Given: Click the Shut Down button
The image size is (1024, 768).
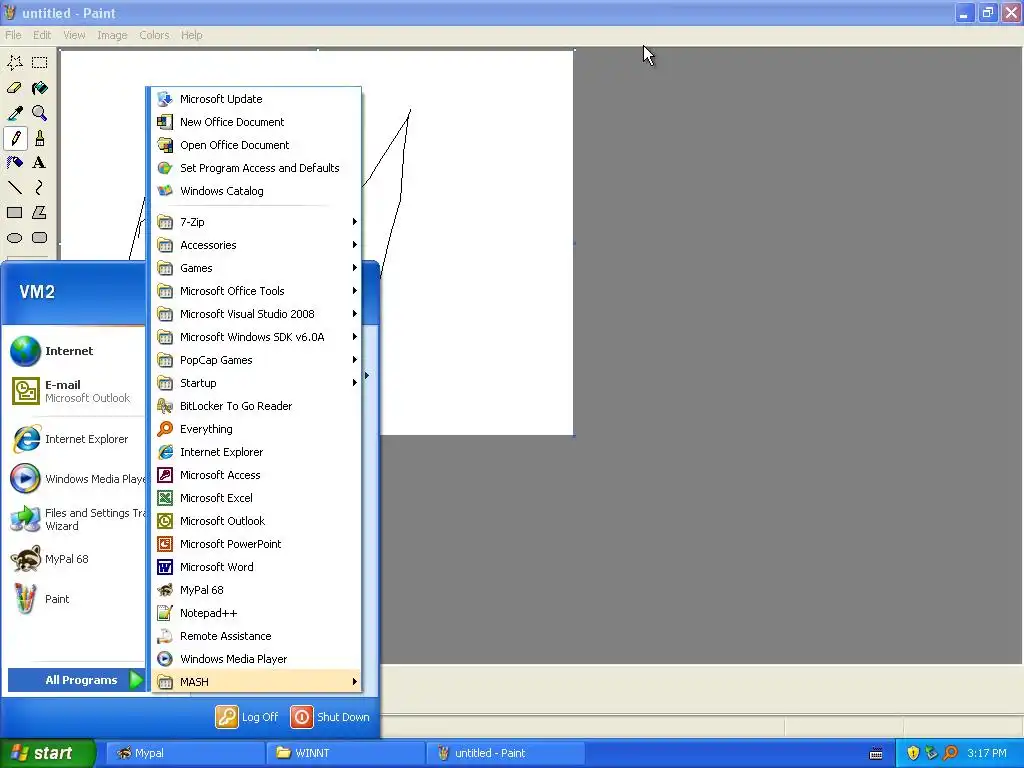Looking at the screenshot, I should pyautogui.click(x=330, y=717).
